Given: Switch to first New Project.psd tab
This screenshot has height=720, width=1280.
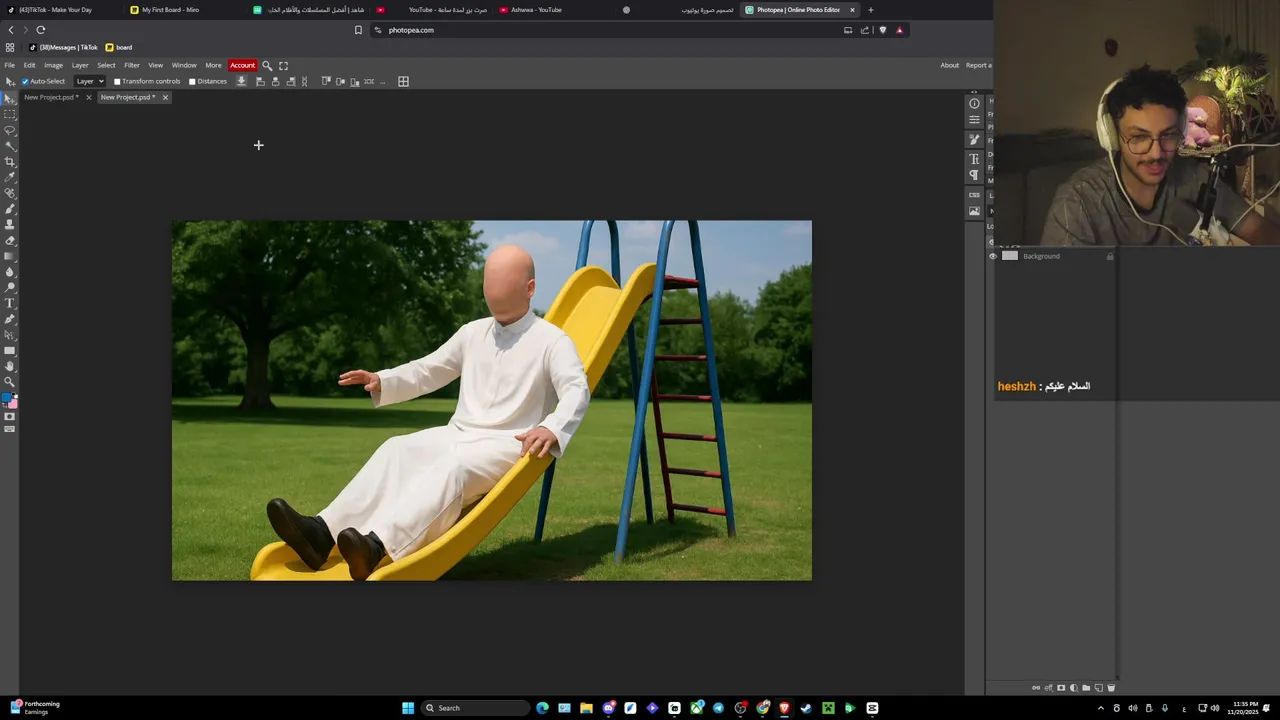Looking at the screenshot, I should click(50, 97).
